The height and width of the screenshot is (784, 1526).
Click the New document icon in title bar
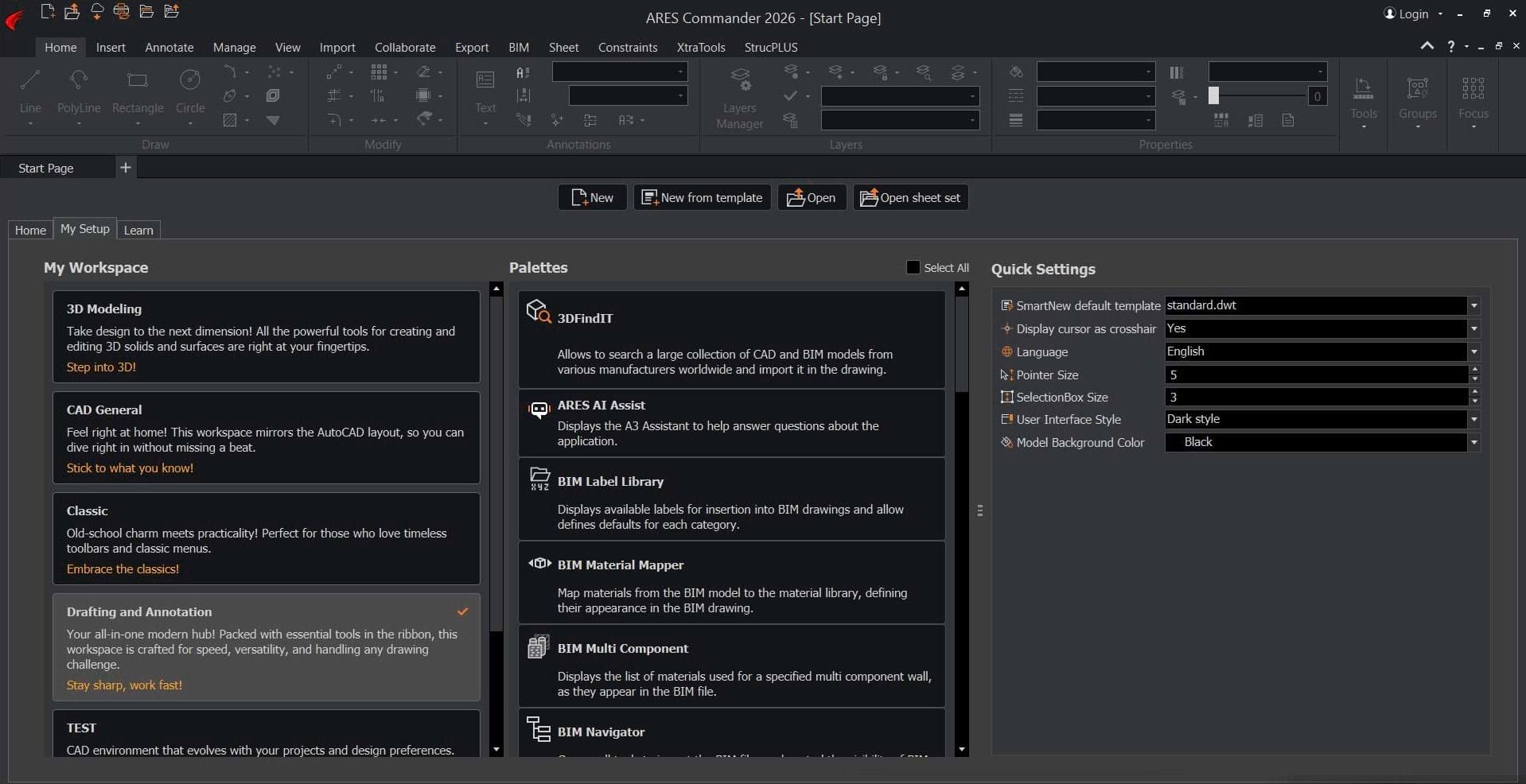coord(48,11)
